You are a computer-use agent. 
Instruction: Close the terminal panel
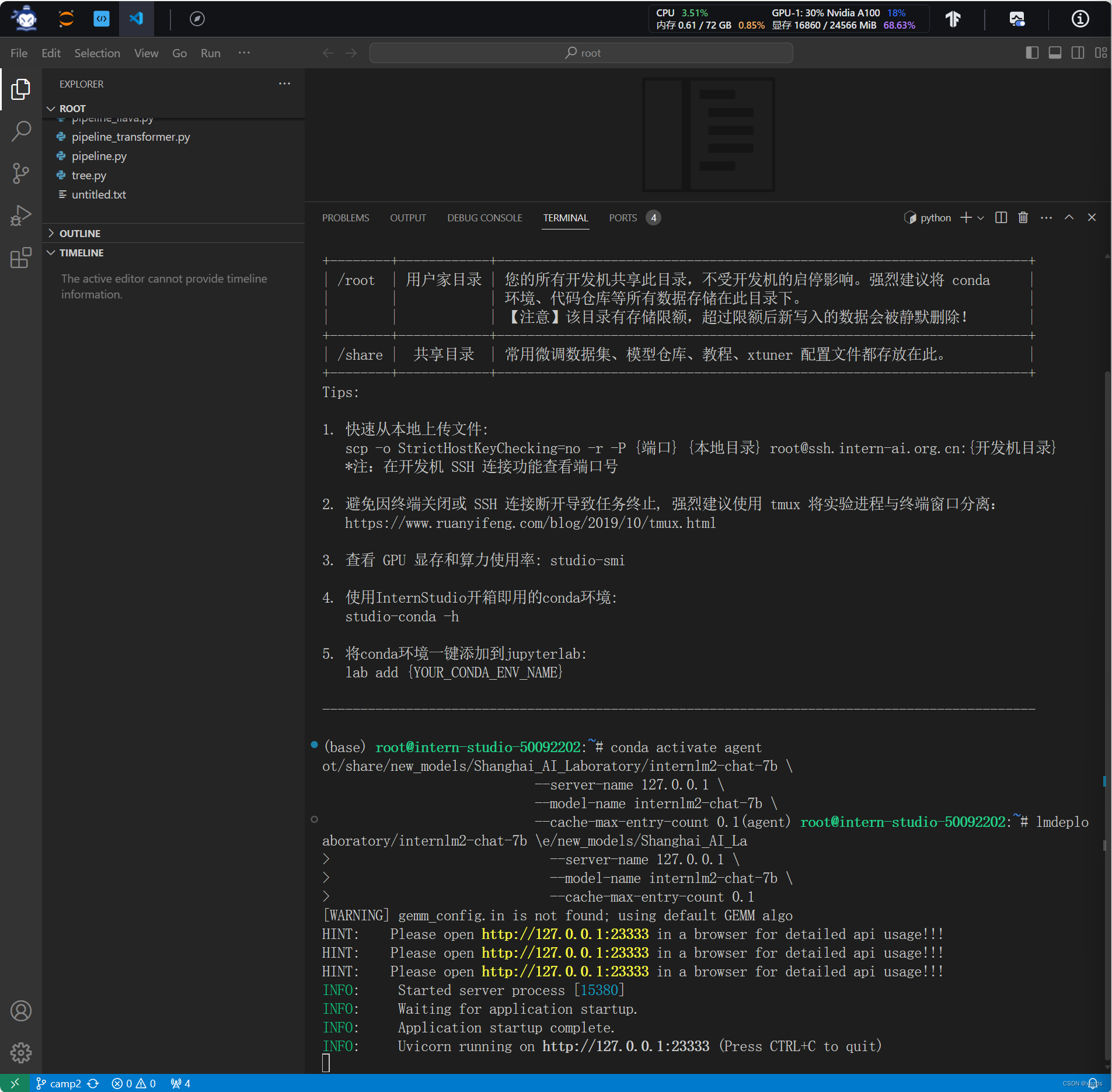tap(1092, 218)
